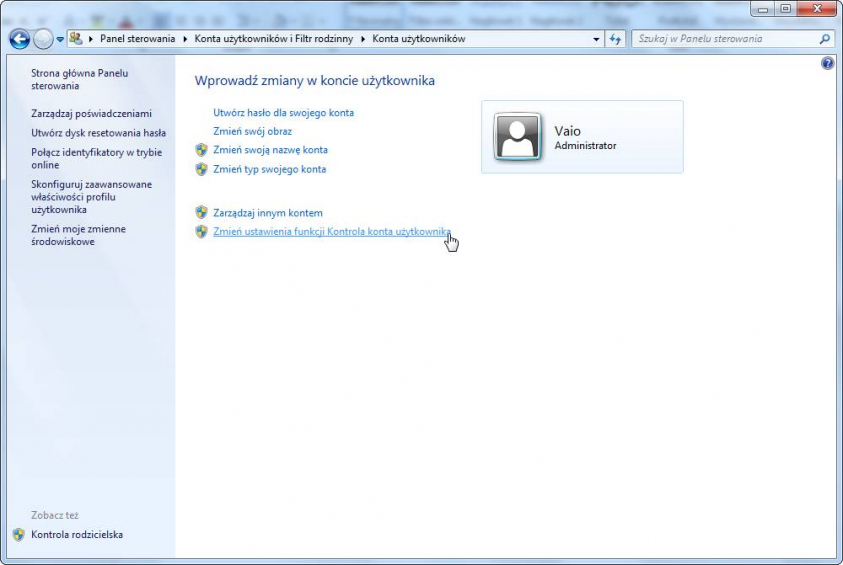Click the Vaio account picture
The width and height of the screenshot is (843, 565).
click(518, 137)
